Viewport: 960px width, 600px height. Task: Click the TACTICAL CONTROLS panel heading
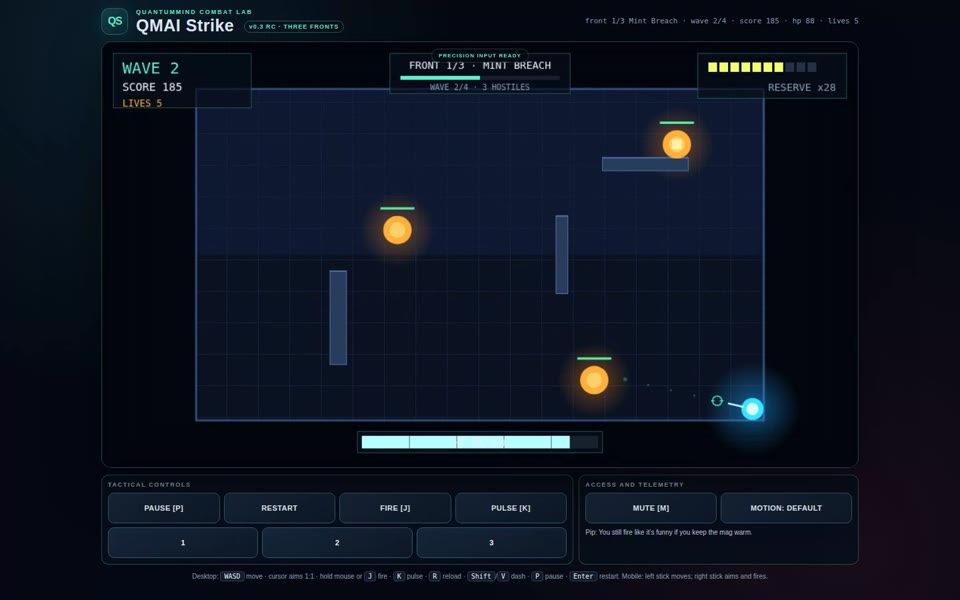click(x=149, y=484)
